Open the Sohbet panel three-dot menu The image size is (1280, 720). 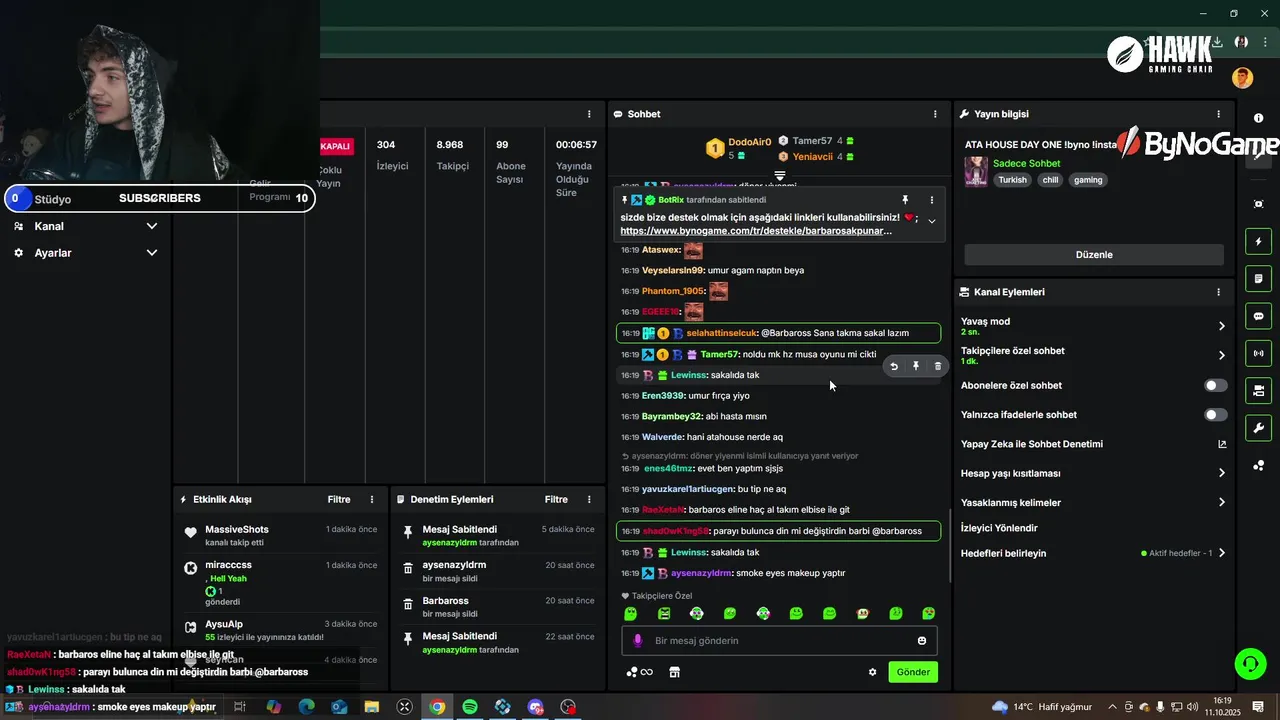(934, 114)
